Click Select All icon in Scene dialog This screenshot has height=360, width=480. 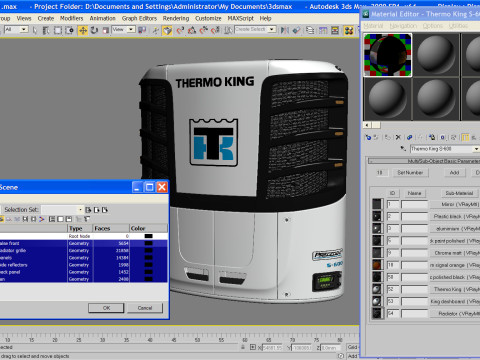coord(52,219)
